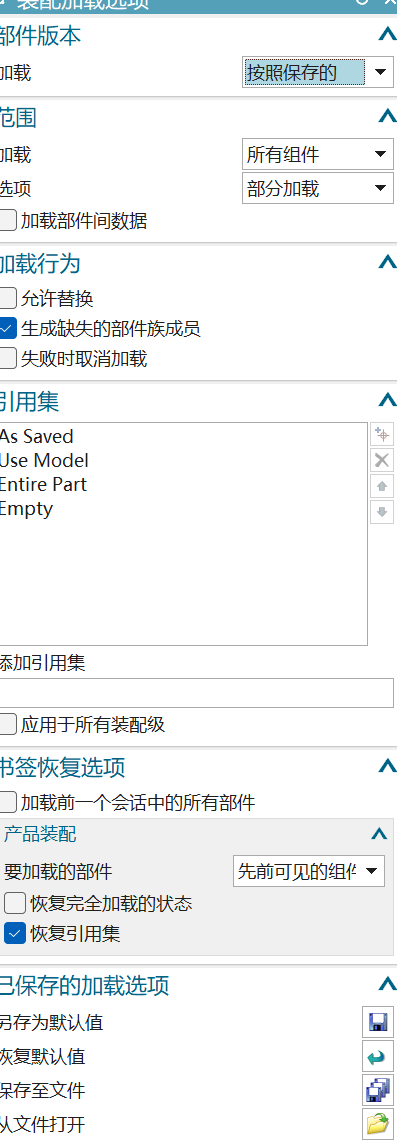This screenshot has height=1147, width=397.
Task: Click the open from file folder icon
Action: click(x=378, y=1124)
